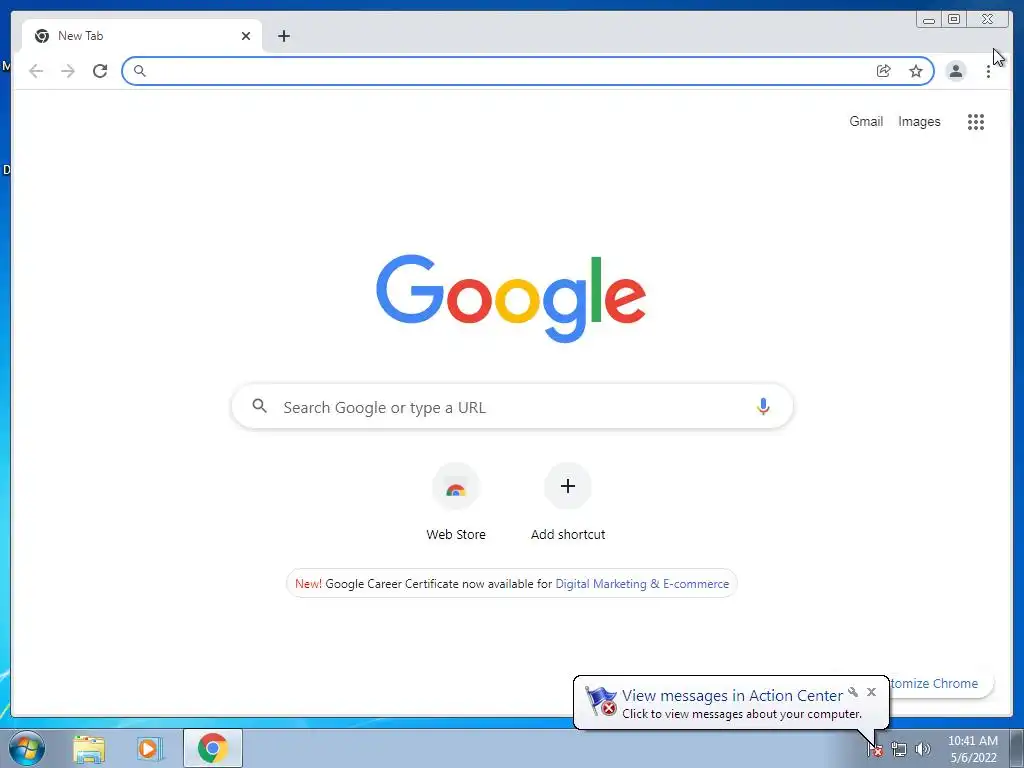The height and width of the screenshot is (768, 1024).
Task: Open the Gmail link
Action: click(x=866, y=121)
